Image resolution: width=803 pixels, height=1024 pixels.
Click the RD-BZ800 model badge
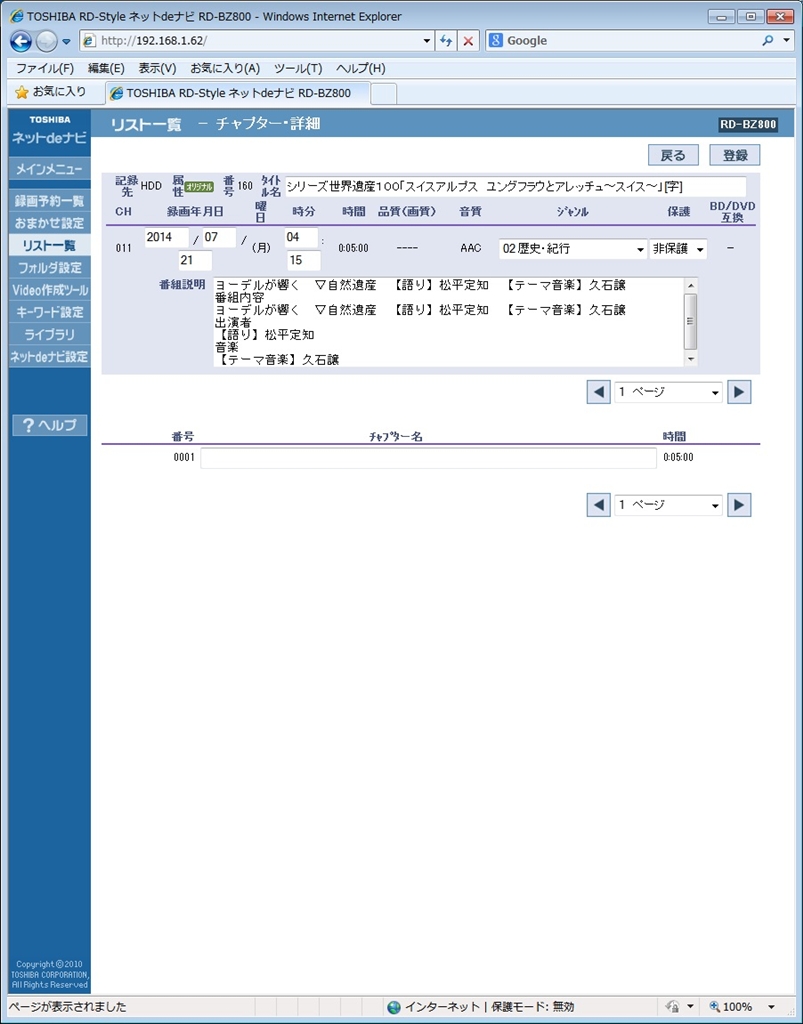[748, 124]
